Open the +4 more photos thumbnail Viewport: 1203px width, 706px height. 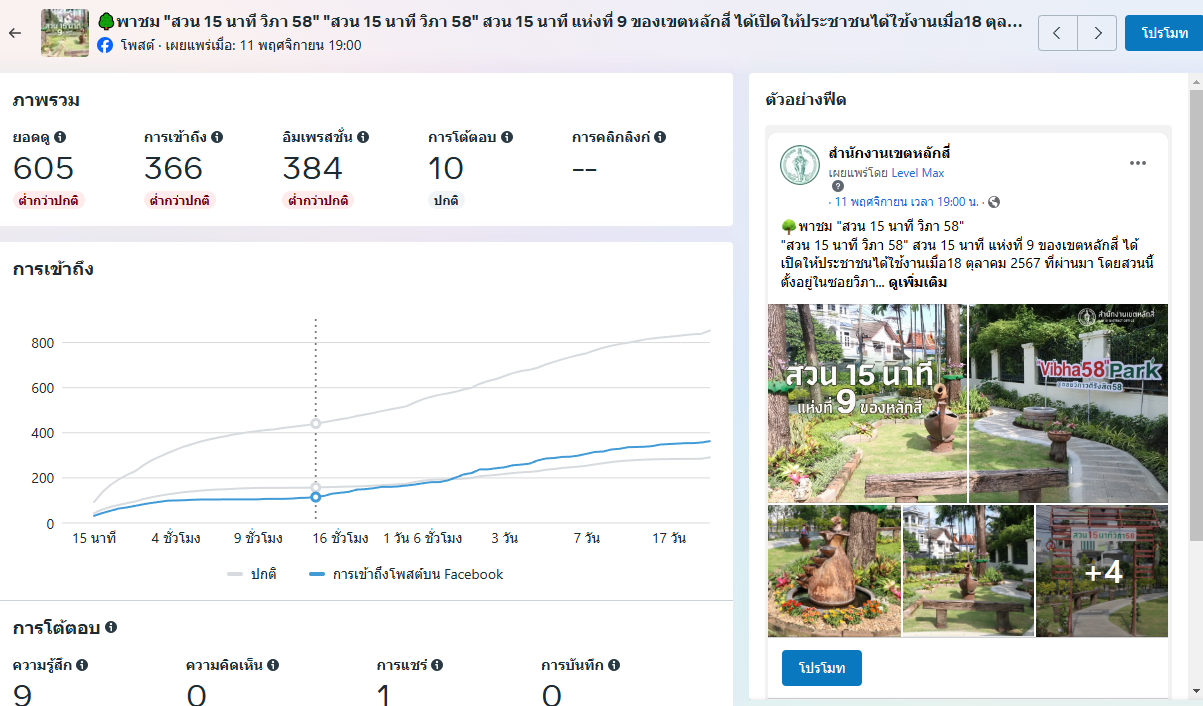pyautogui.click(x=1102, y=571)
